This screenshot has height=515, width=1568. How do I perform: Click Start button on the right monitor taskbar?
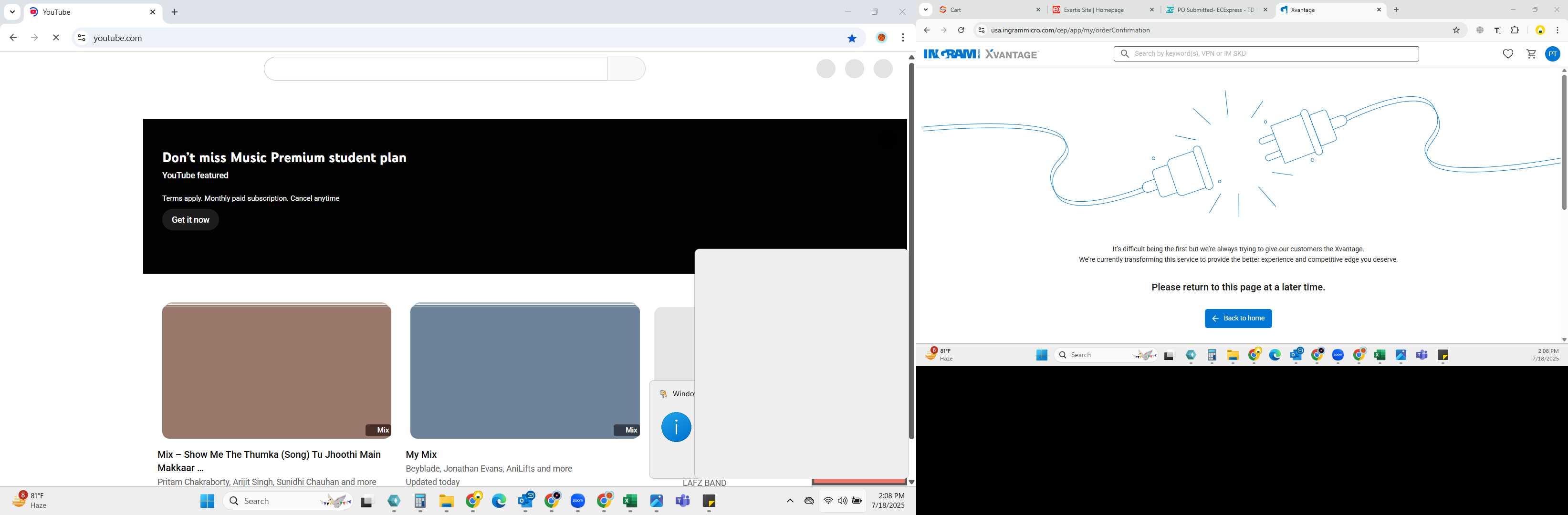pos(1042,355)
